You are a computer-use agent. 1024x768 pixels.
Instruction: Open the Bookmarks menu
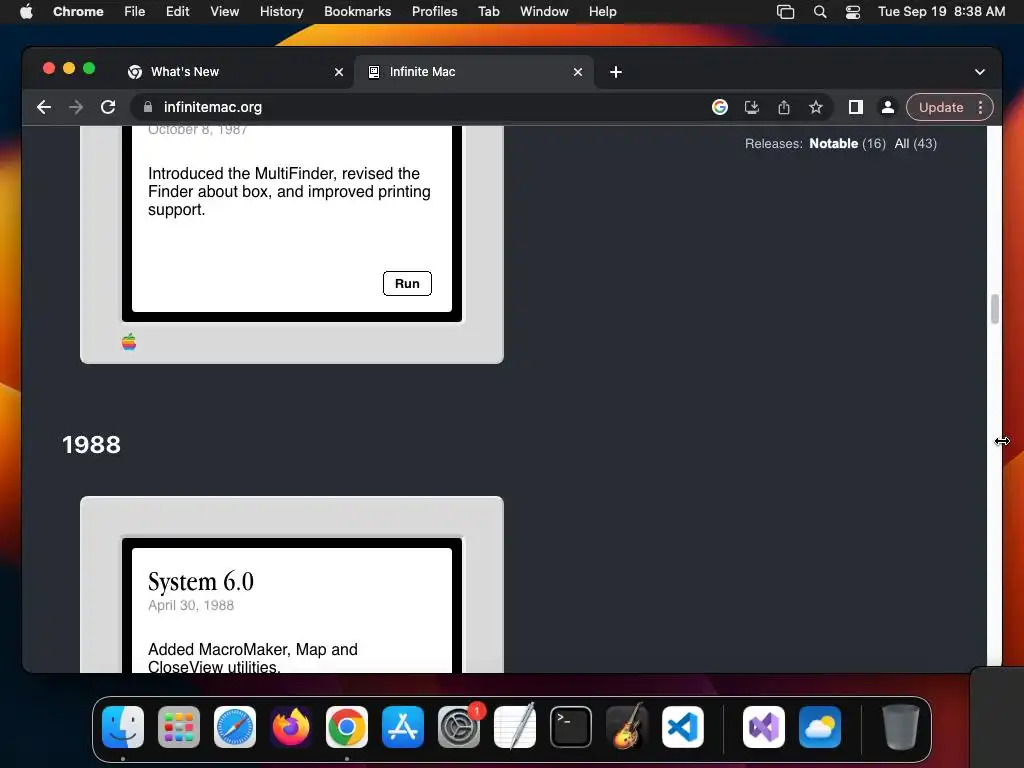357,11
